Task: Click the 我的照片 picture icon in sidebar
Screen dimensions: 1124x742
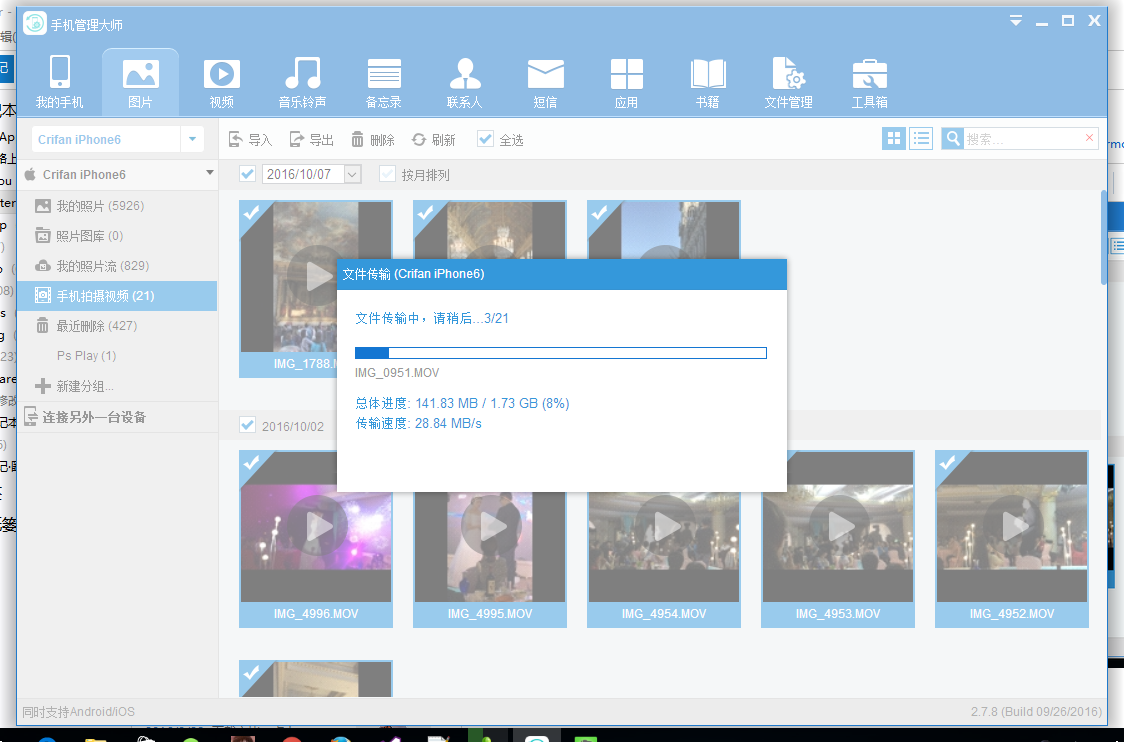Action: tap(43, 206)
